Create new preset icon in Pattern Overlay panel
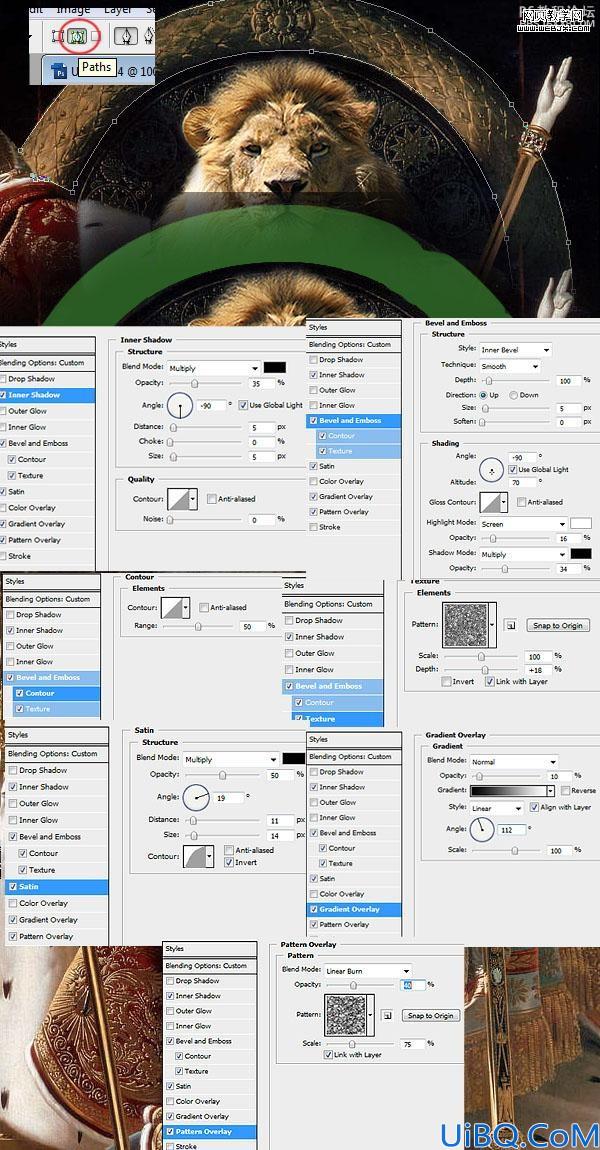 coord(388,1015)
